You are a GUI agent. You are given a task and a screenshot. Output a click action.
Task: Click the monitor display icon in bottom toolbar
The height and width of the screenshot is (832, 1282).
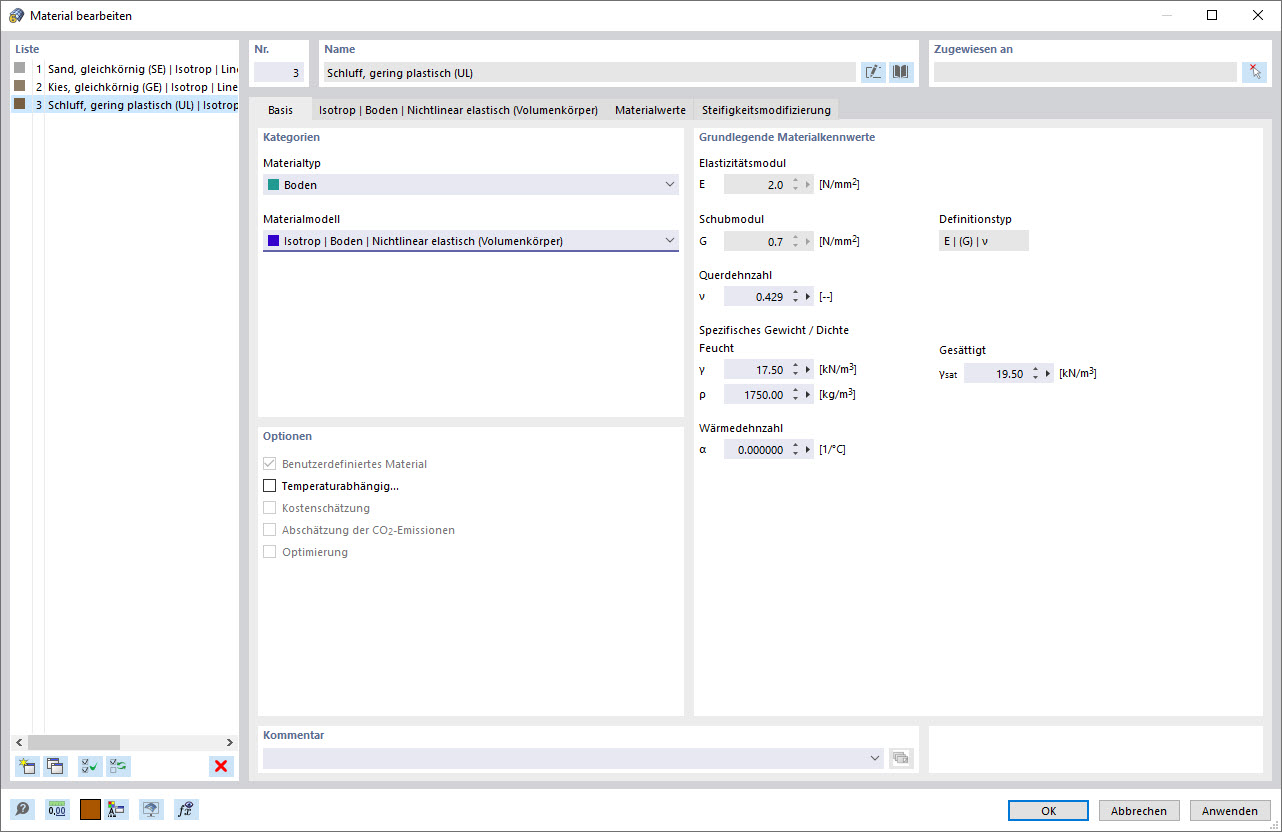point(151,810)
